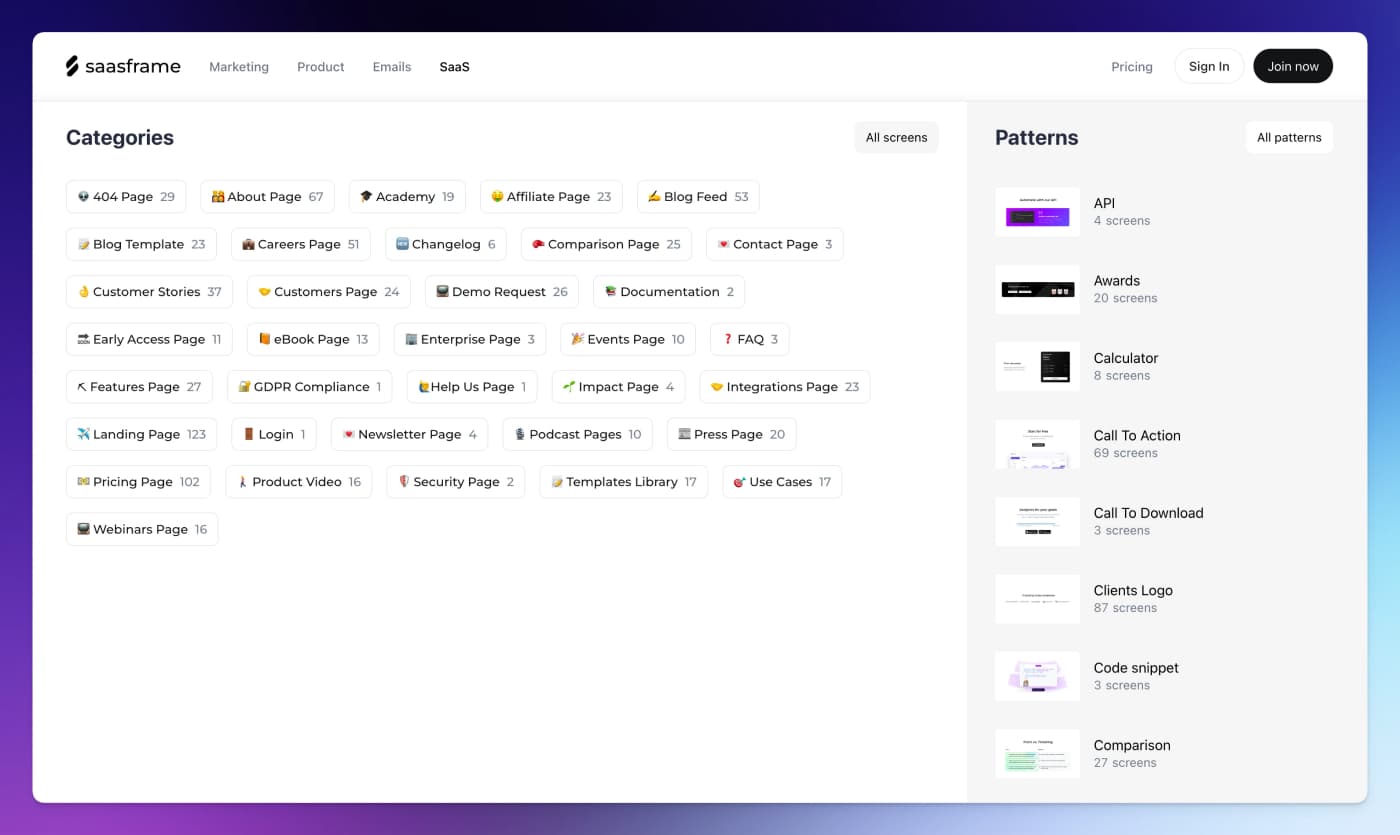Click the question mark icon on FAQ
Image resolution: width=1400 pixels, height=835 pixels.
pyautogui.click(x=727, y=340)
